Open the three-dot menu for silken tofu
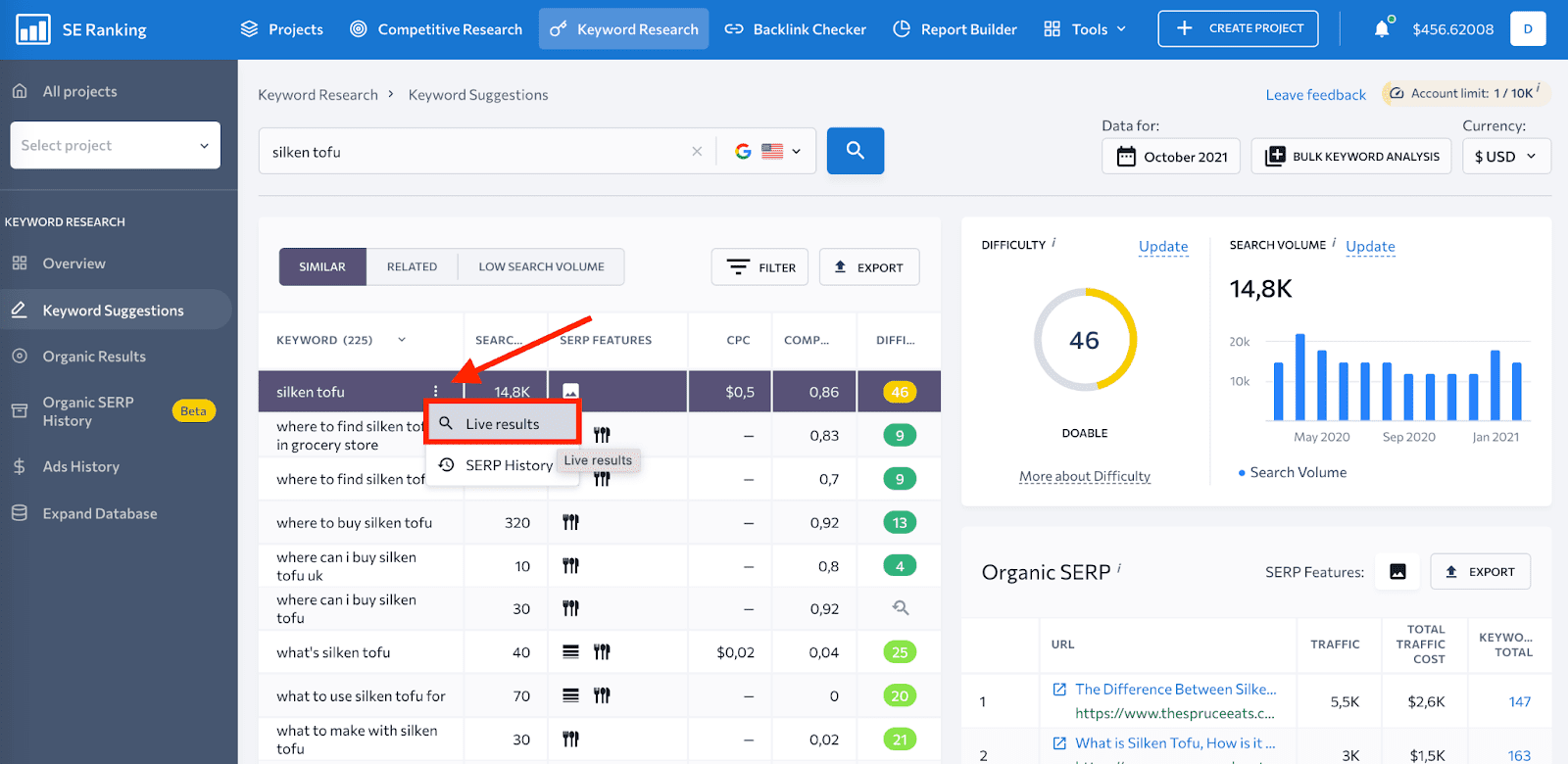 (436, 392)
